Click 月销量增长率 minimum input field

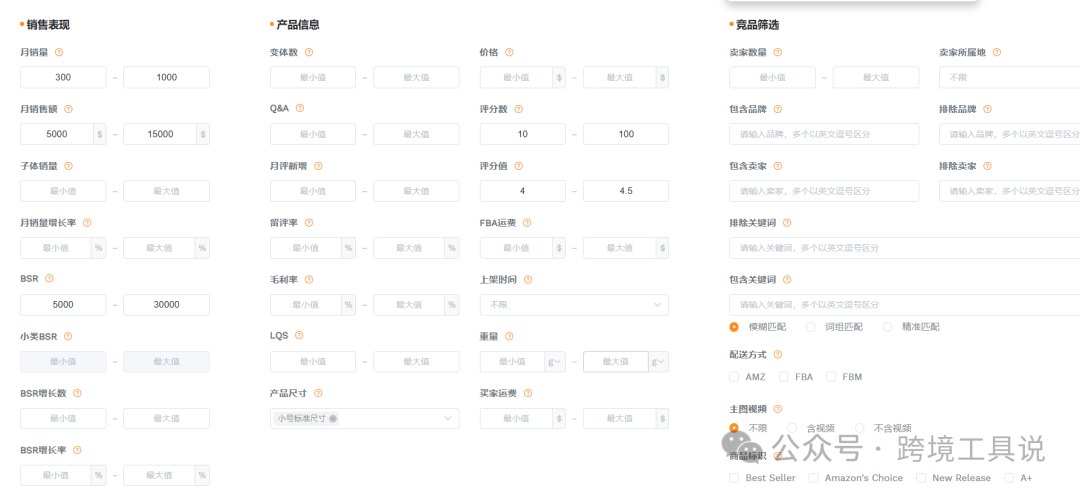coord(56,248)
